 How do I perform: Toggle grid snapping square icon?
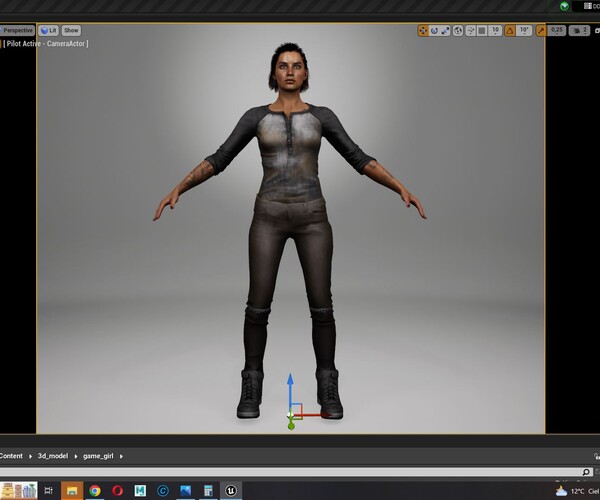(x=482, y=31)
